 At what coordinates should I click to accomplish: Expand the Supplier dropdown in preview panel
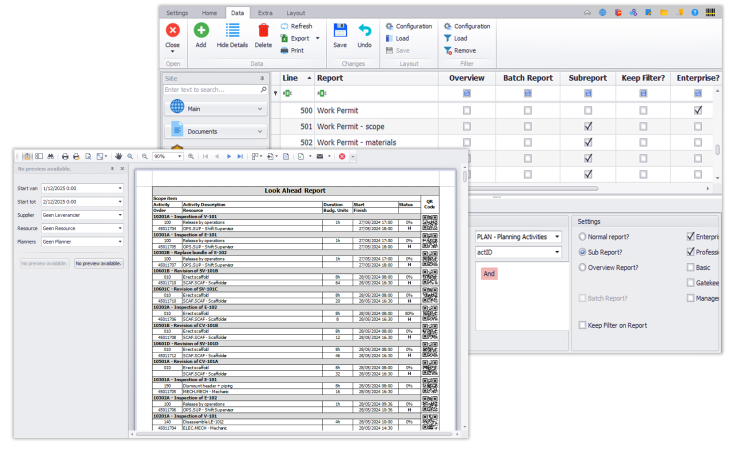pos(120,216)
